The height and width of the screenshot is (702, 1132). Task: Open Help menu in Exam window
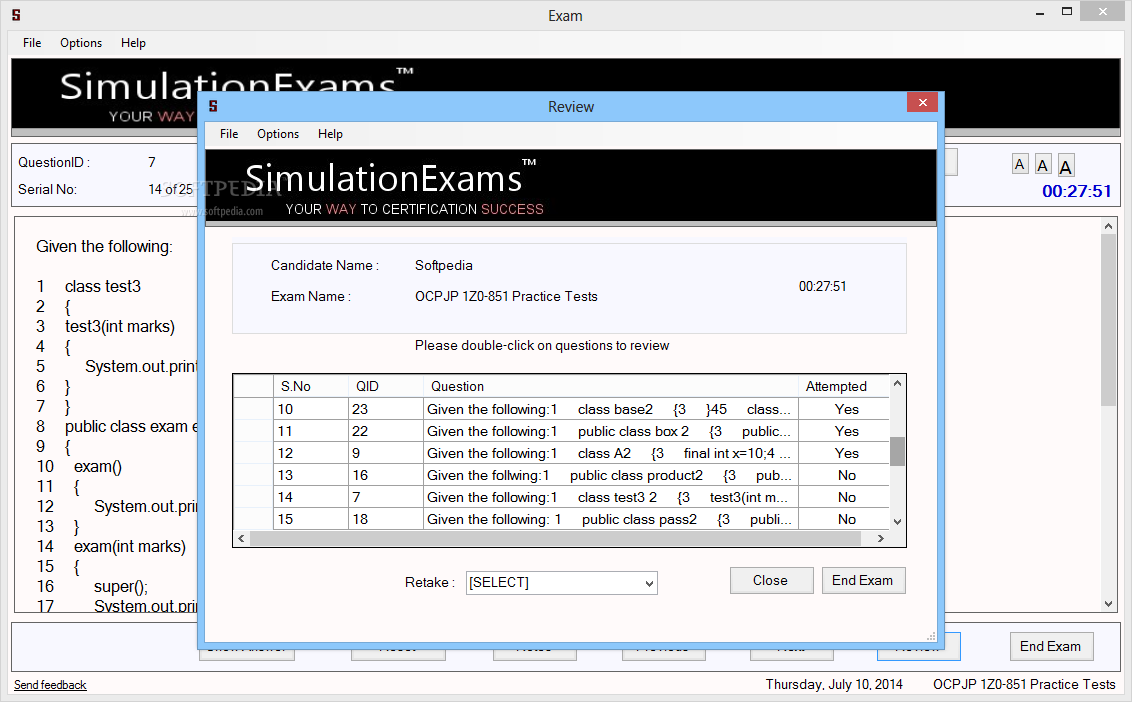coord(133,43)
